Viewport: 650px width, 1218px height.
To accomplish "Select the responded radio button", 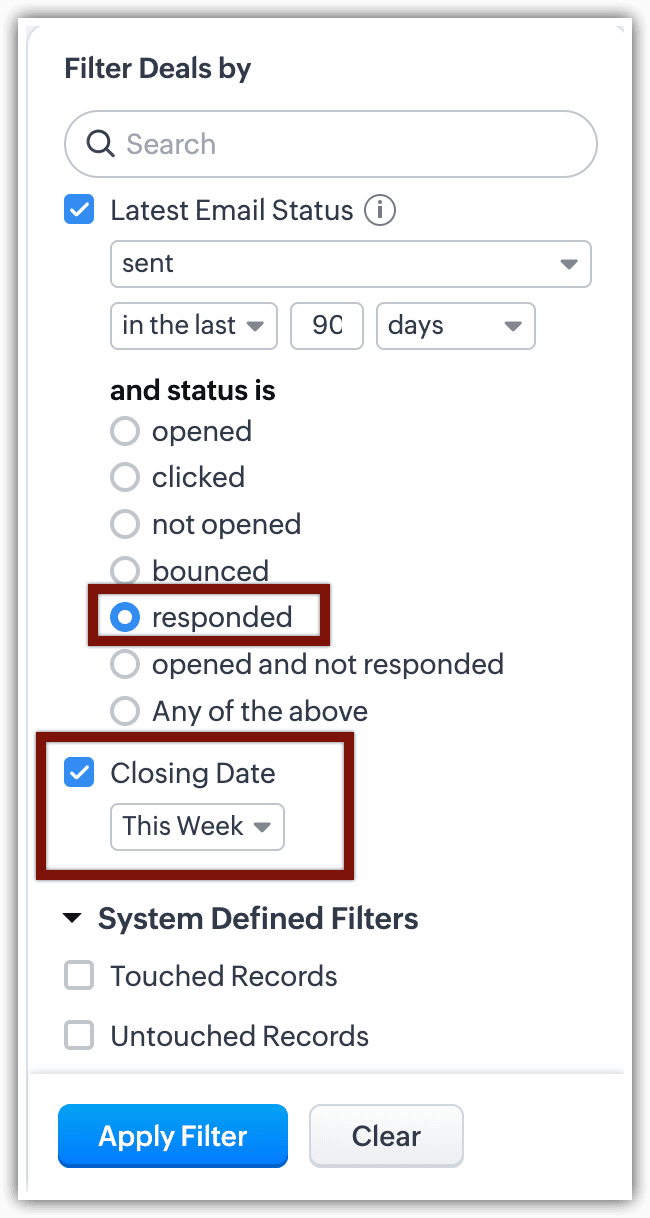I will [125, 618].
